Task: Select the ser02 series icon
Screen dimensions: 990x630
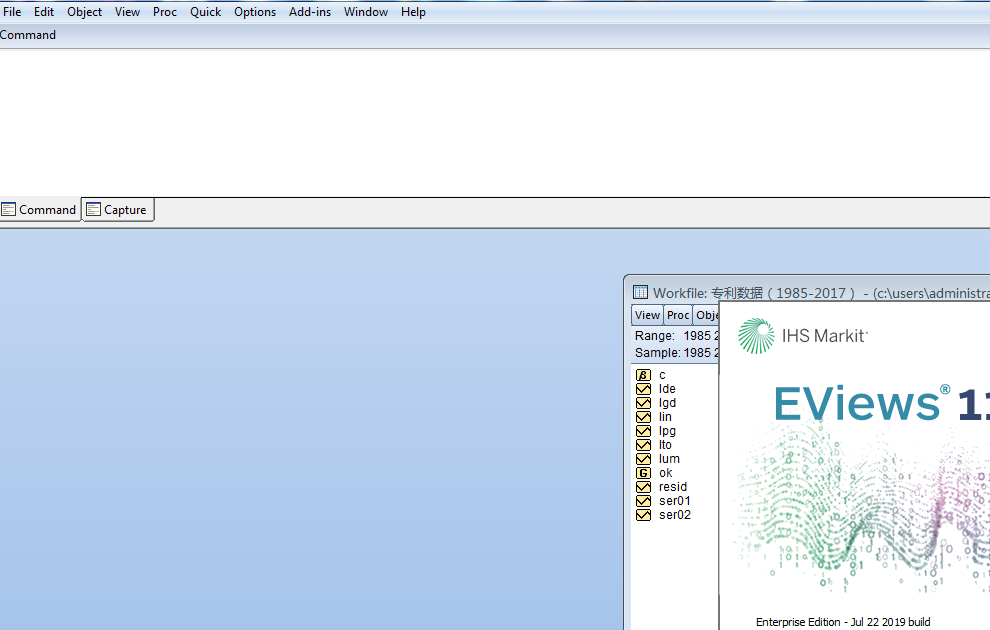Action: pos(643,515)
